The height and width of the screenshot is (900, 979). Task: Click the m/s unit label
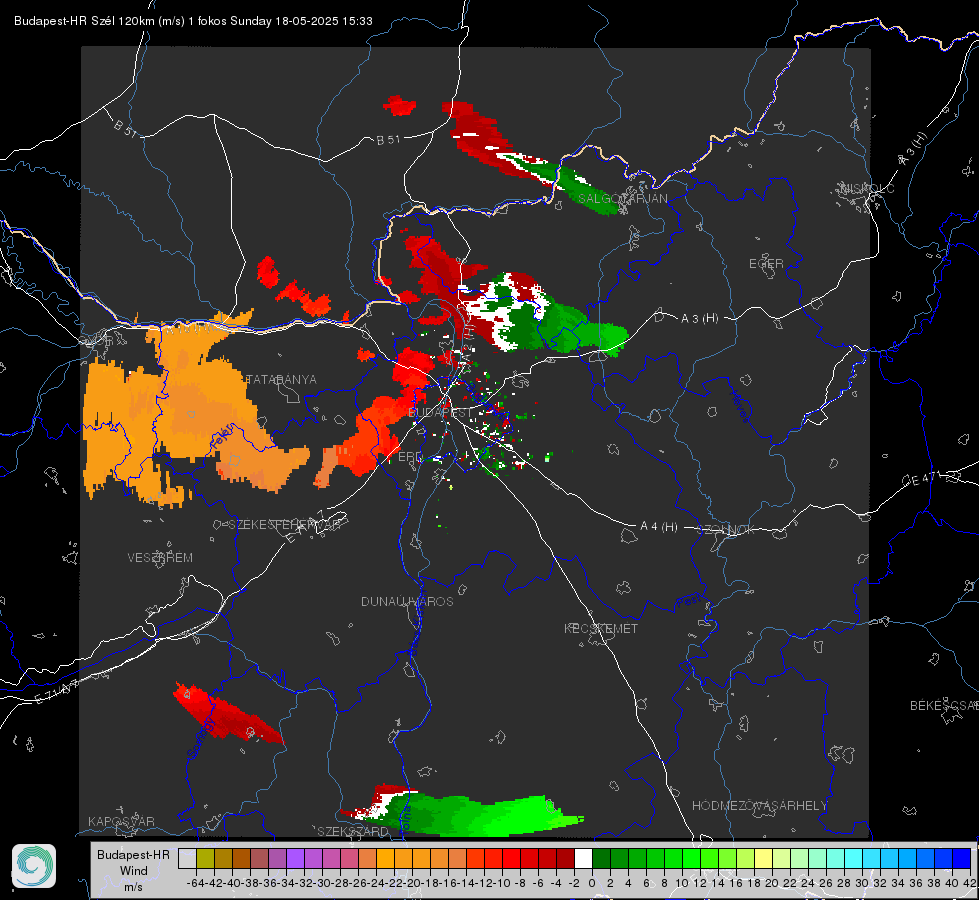pos(134,886)
